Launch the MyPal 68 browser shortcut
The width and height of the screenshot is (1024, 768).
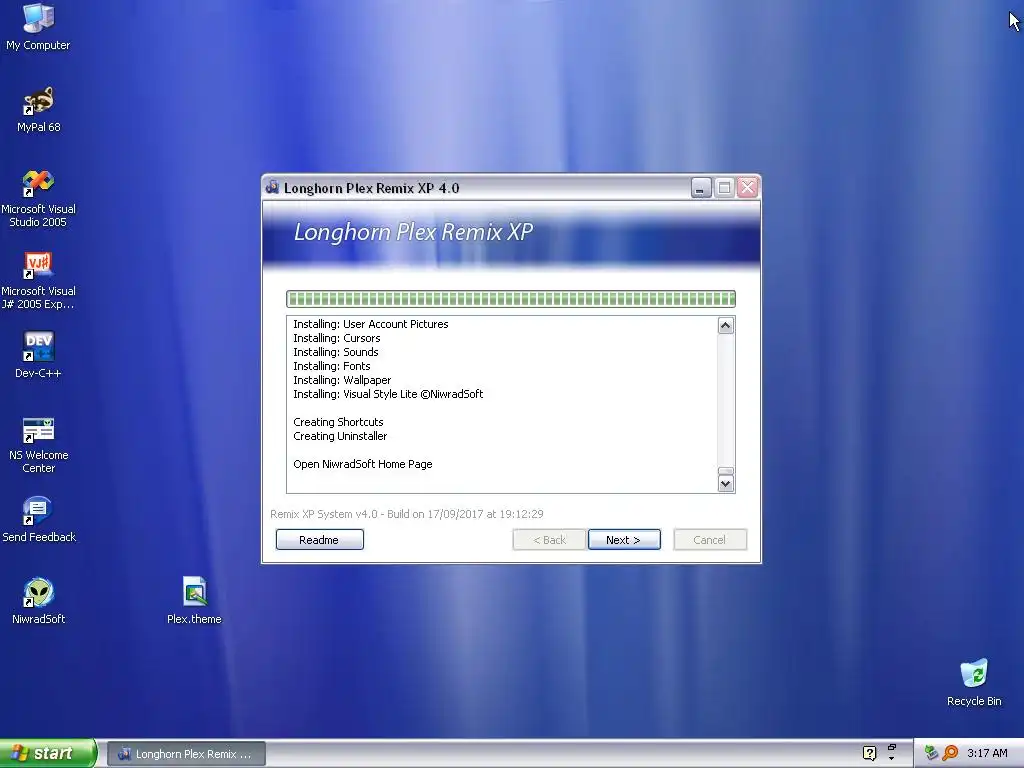pyautogui.click(x=38, y=109)
